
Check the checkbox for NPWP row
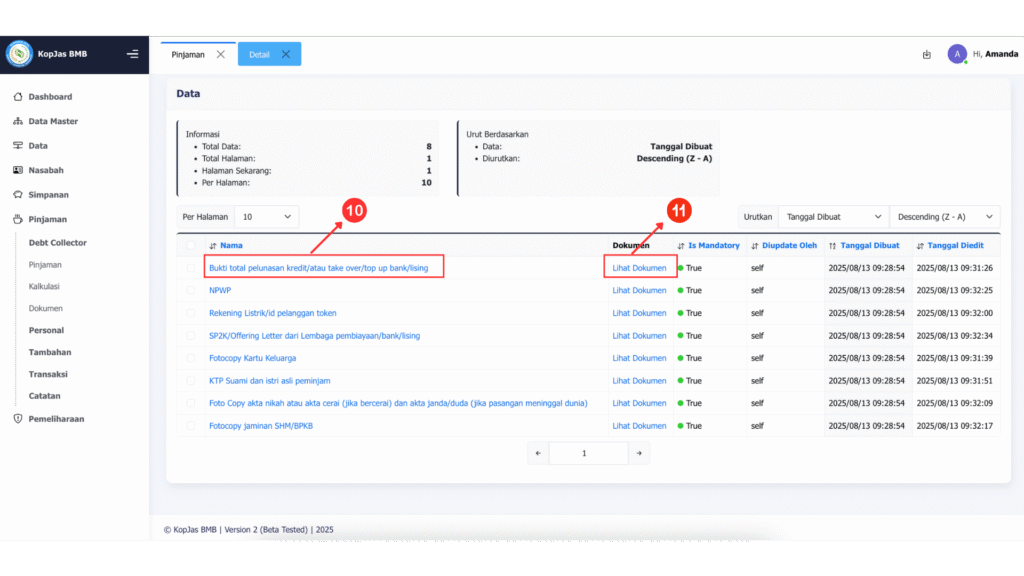pyautogui.click(x=191, y=290)
